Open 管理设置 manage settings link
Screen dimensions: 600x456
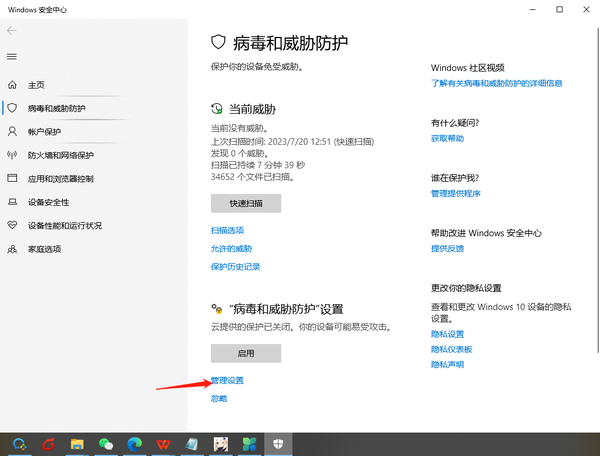tap(227, 381)
